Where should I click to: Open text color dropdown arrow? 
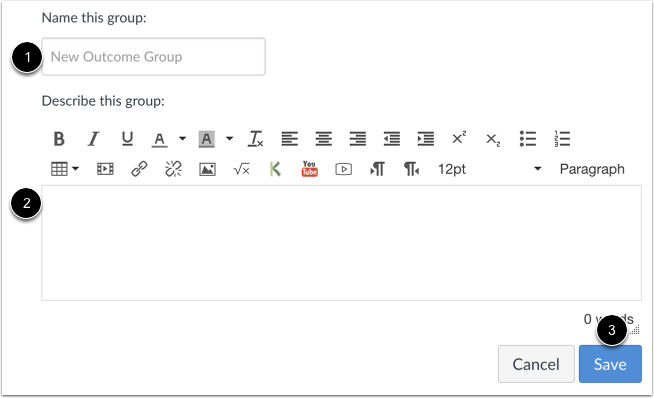point(182,138)
